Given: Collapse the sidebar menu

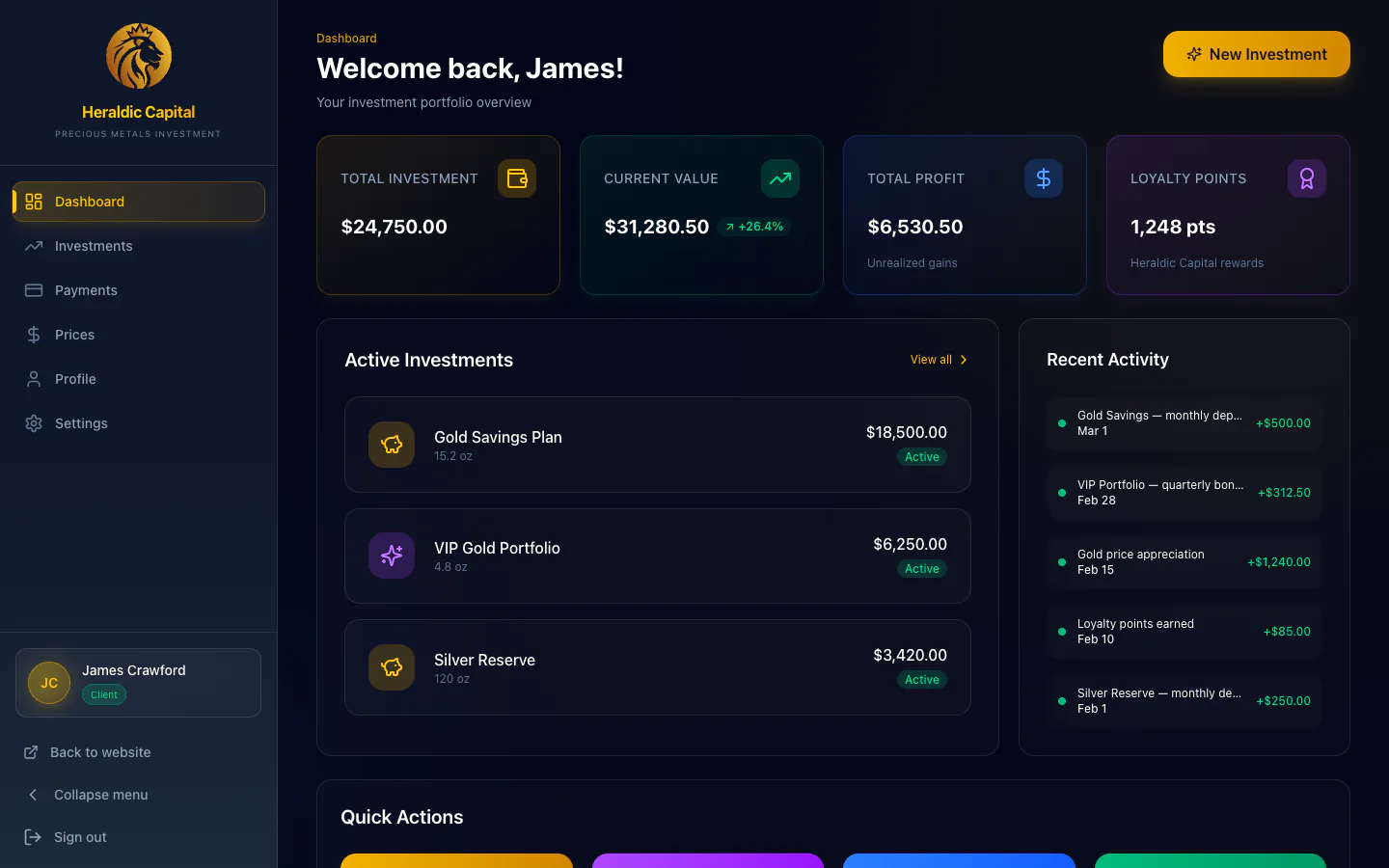Looking at the screenshot, I should tap(101, 795).
